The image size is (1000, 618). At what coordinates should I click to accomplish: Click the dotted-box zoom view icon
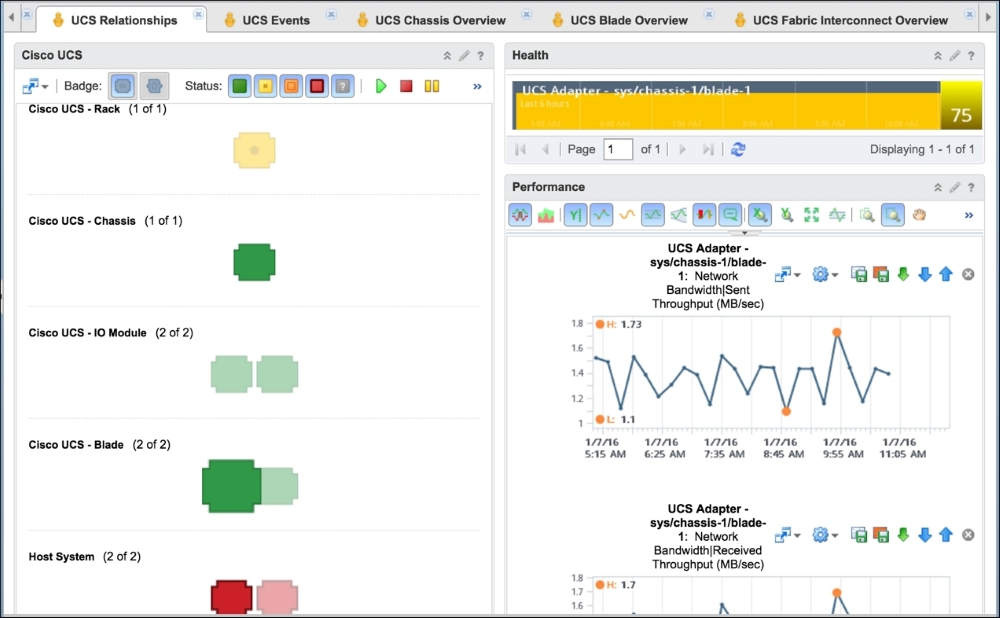click(867, 216)
